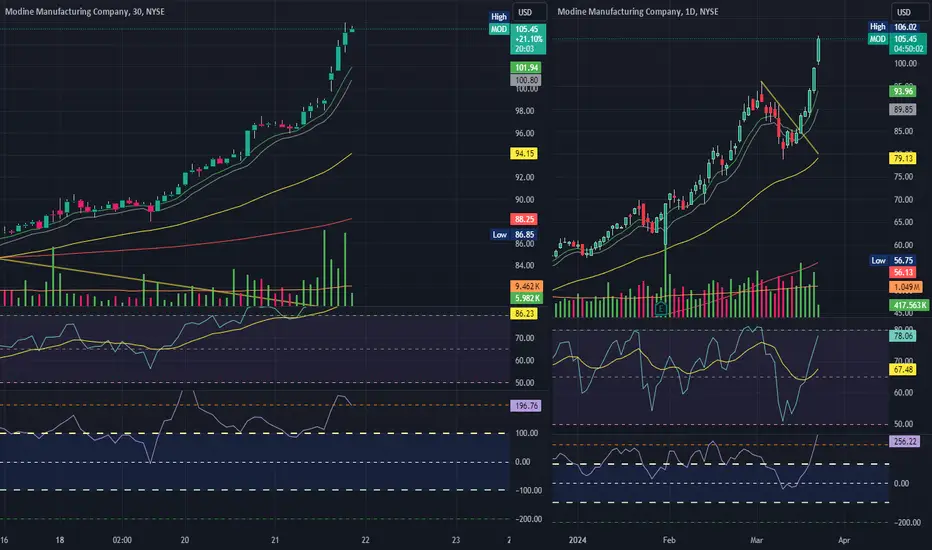Click the 20:03 countdown timer label
932x550 pixels.
524,49
